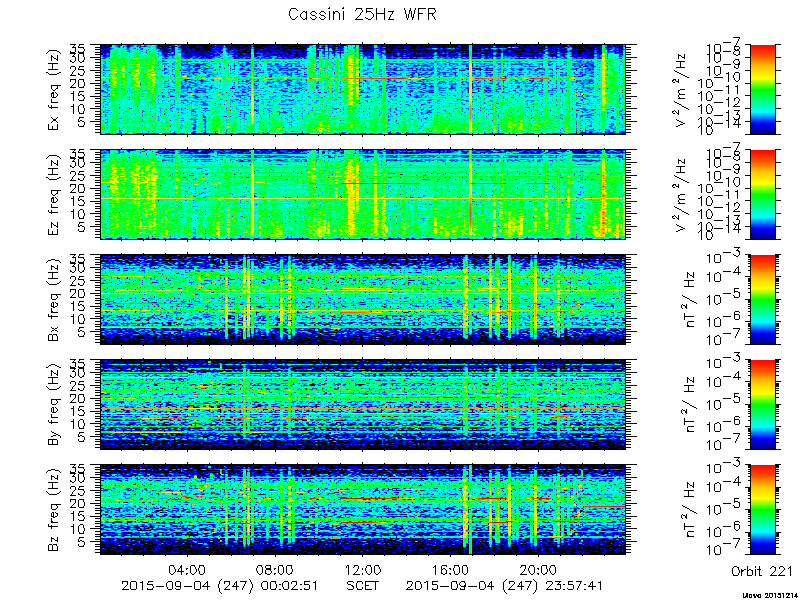Image resolution: width=800 pixels, height=600 pixels.
Task: Select the Ez freq (Hz) axis label
Action: coord(54,195)
